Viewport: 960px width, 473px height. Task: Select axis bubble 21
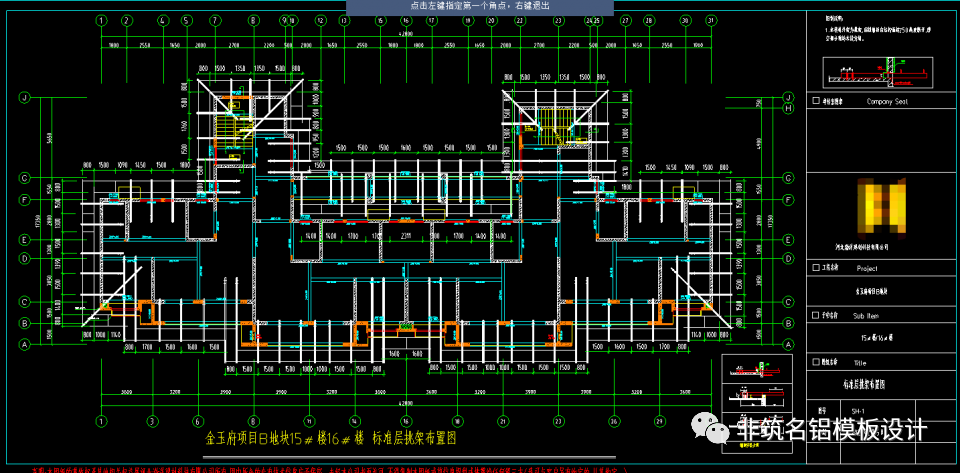[502, 421]
